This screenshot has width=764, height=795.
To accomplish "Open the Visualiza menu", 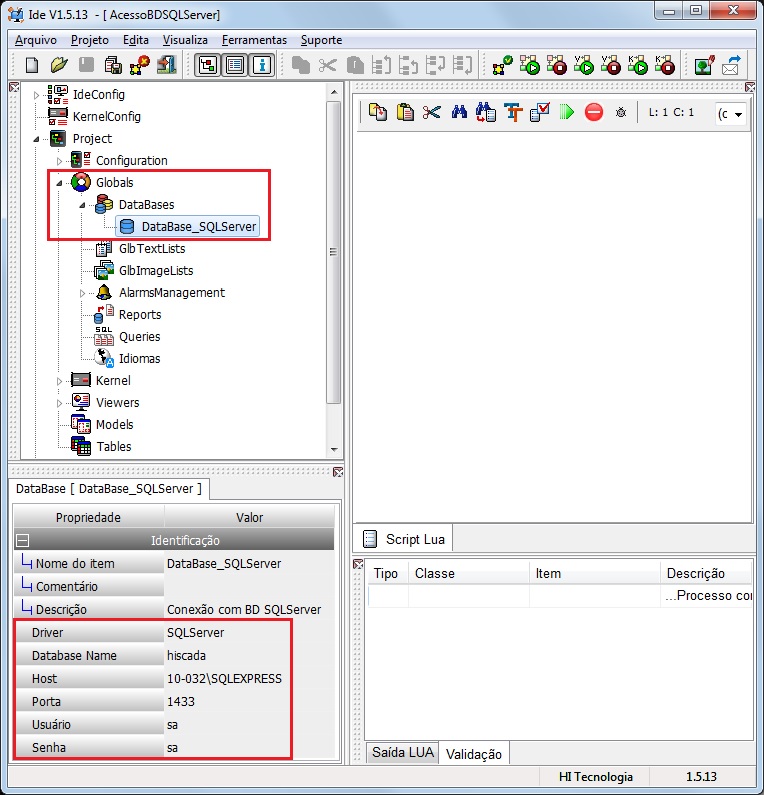I will click(x=185, y=40).
